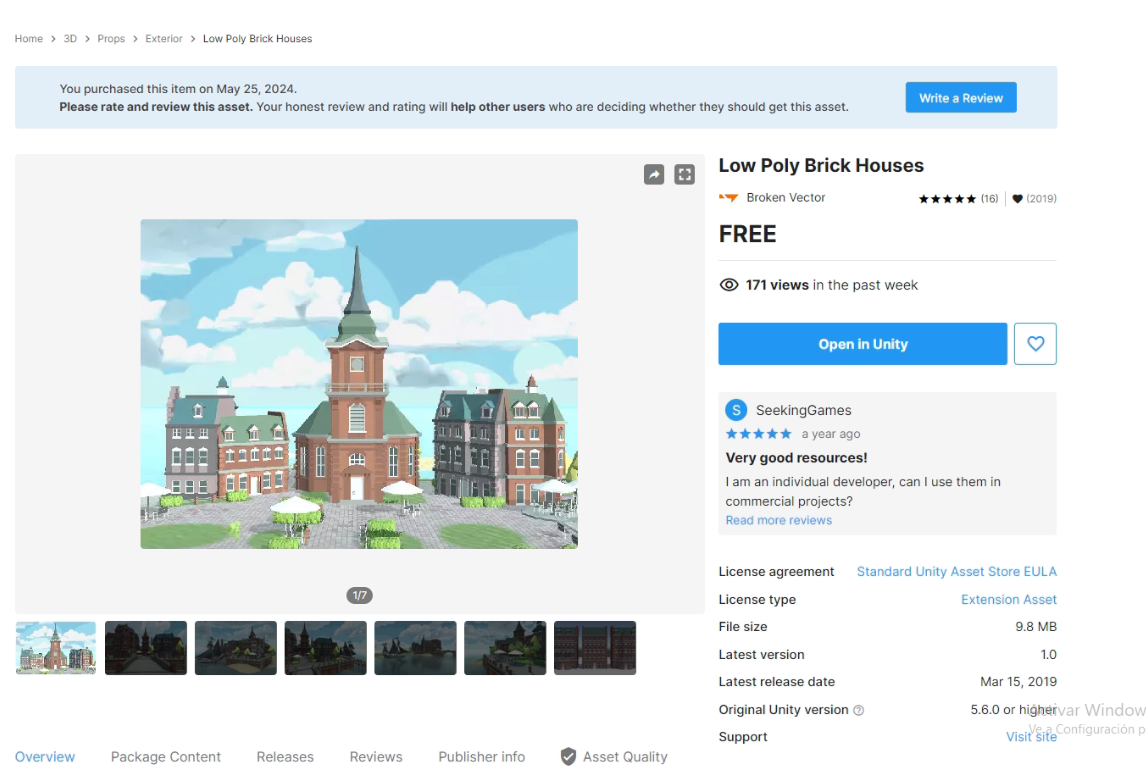
Task: Click the main brick houses preview image
Action: pos(359,384)
